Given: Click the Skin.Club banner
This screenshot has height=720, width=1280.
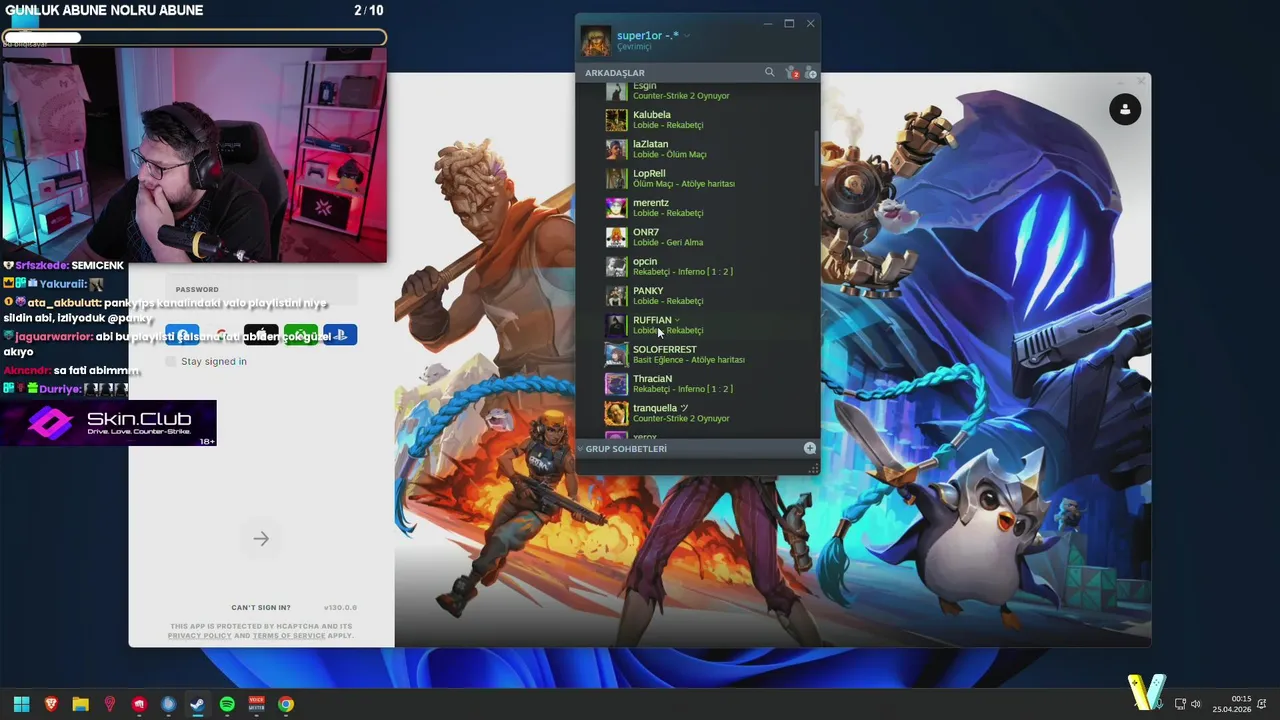Looking at the screenshot, I should 108,423.
